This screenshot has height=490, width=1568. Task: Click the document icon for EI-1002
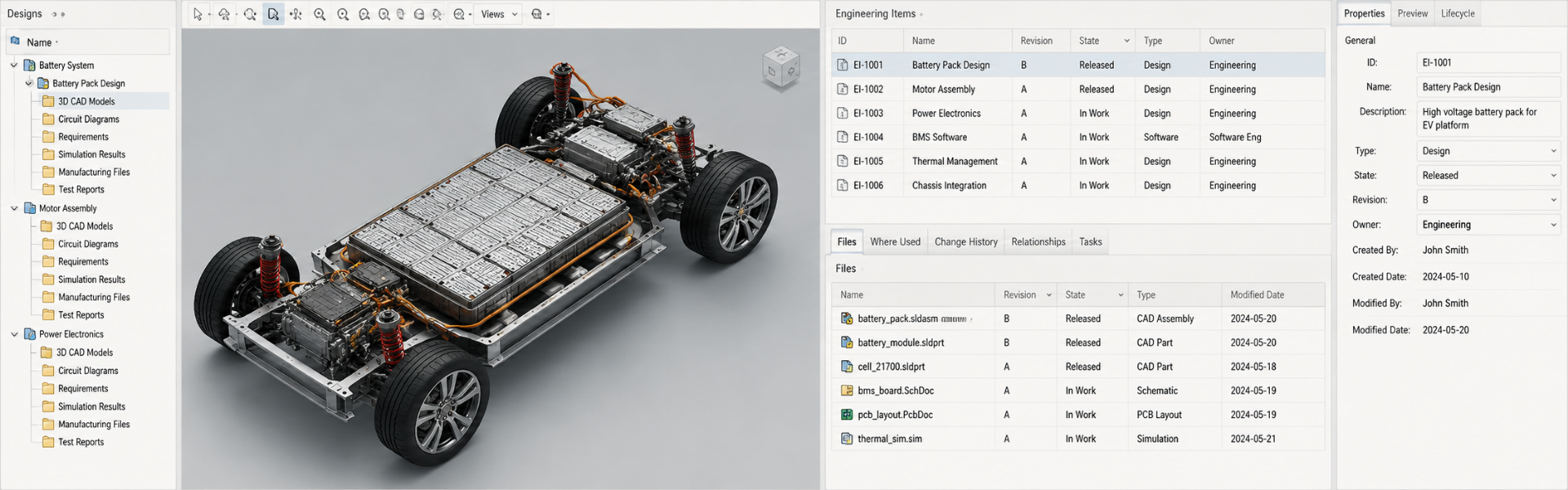[x=842, y=89]
